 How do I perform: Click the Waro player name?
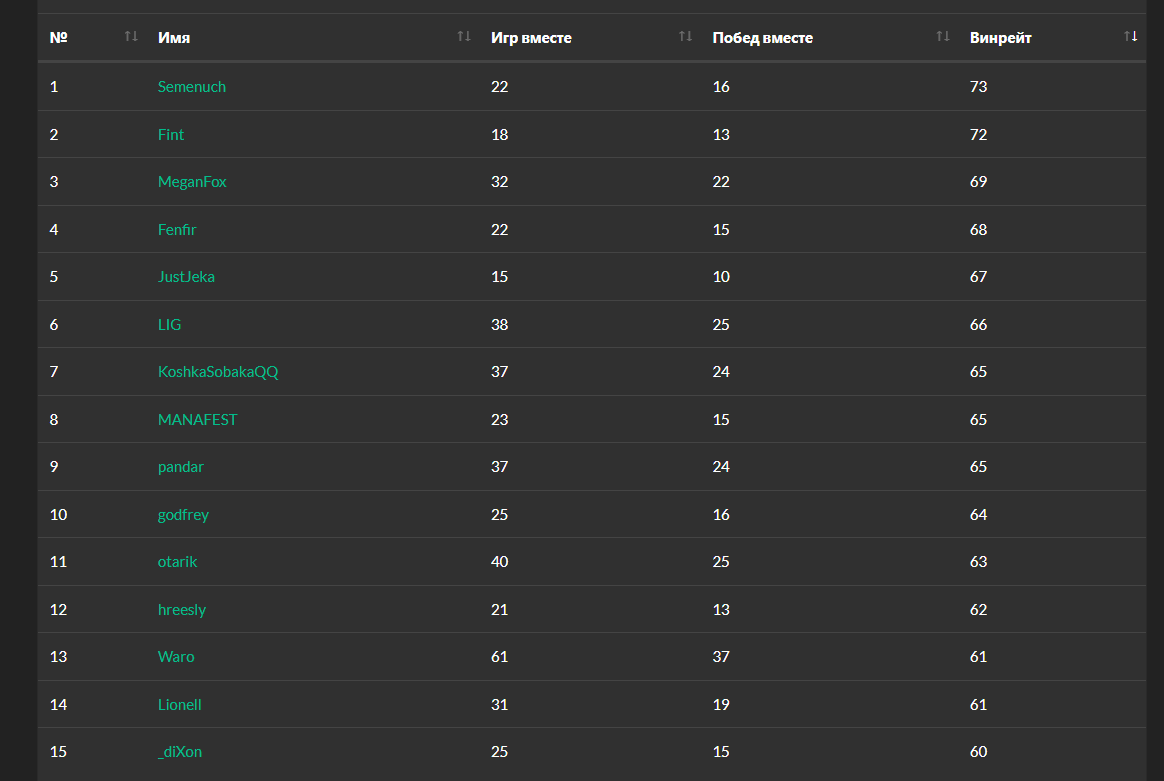176,657
